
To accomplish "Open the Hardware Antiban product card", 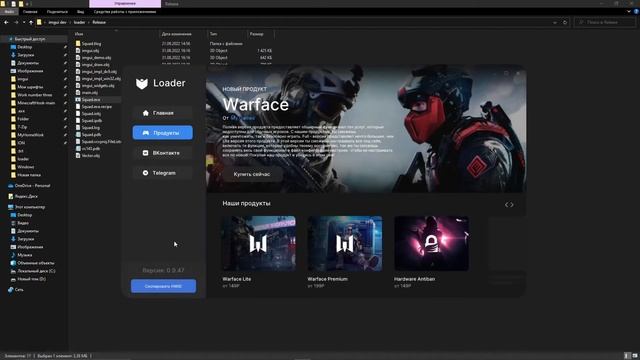I will (x=431, y=252).
